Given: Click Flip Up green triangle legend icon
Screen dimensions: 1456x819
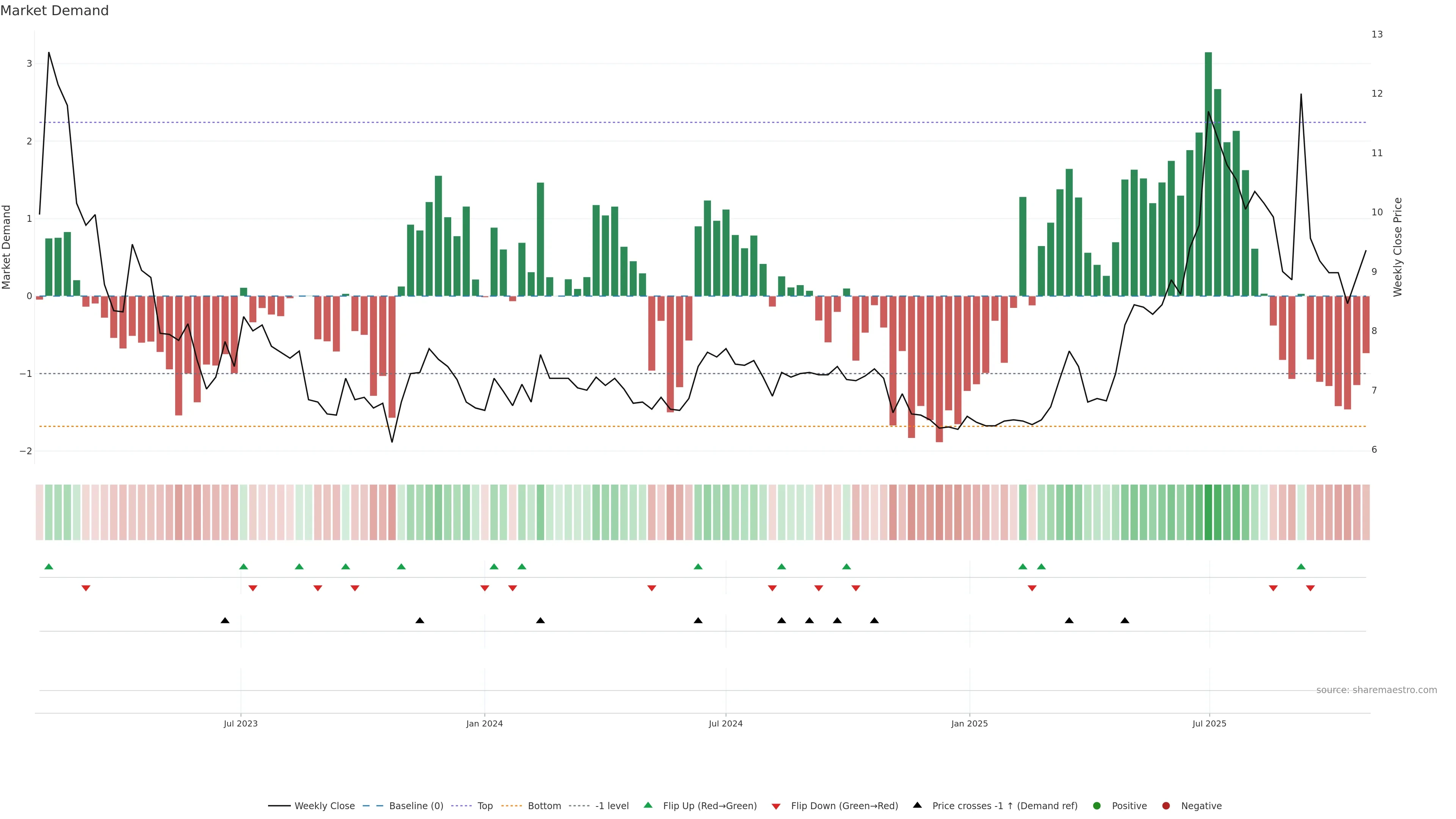Looking at the screenshot, I should tap(648, 805).
